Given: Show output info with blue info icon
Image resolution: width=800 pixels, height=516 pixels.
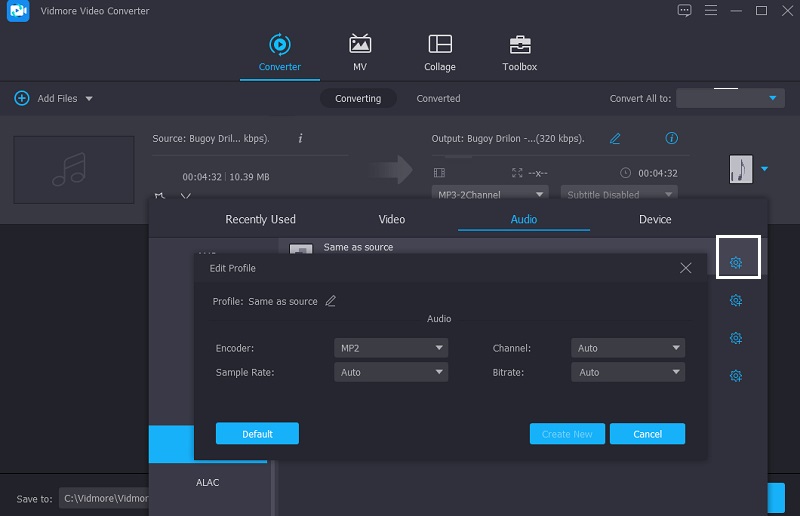Looking at the screenshot, I should tap(672, 138).
